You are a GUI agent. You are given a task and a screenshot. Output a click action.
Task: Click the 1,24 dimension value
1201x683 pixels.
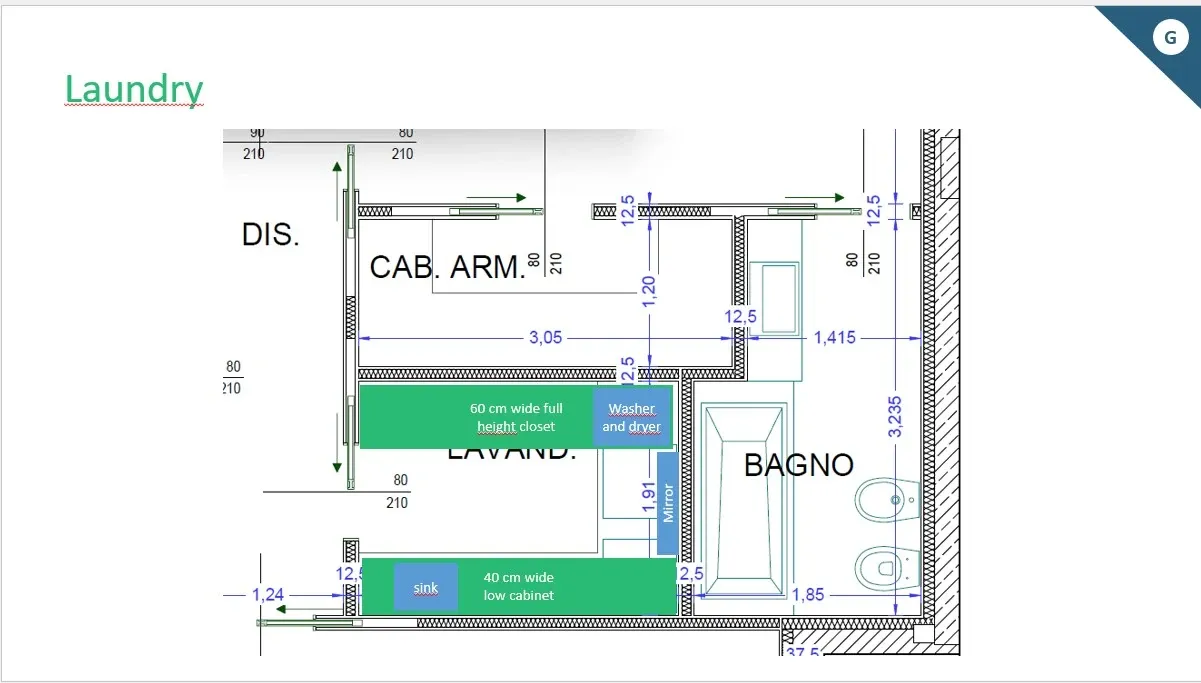tap(268, 595)
